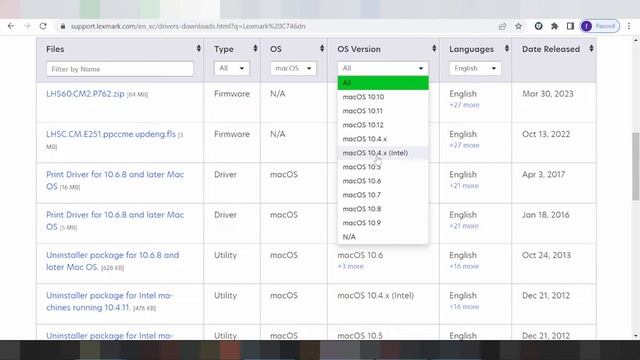Click the Oct 13, 2022 date cell
The image size is (640, 360).
pyautogui.click(x=546, y=134)
